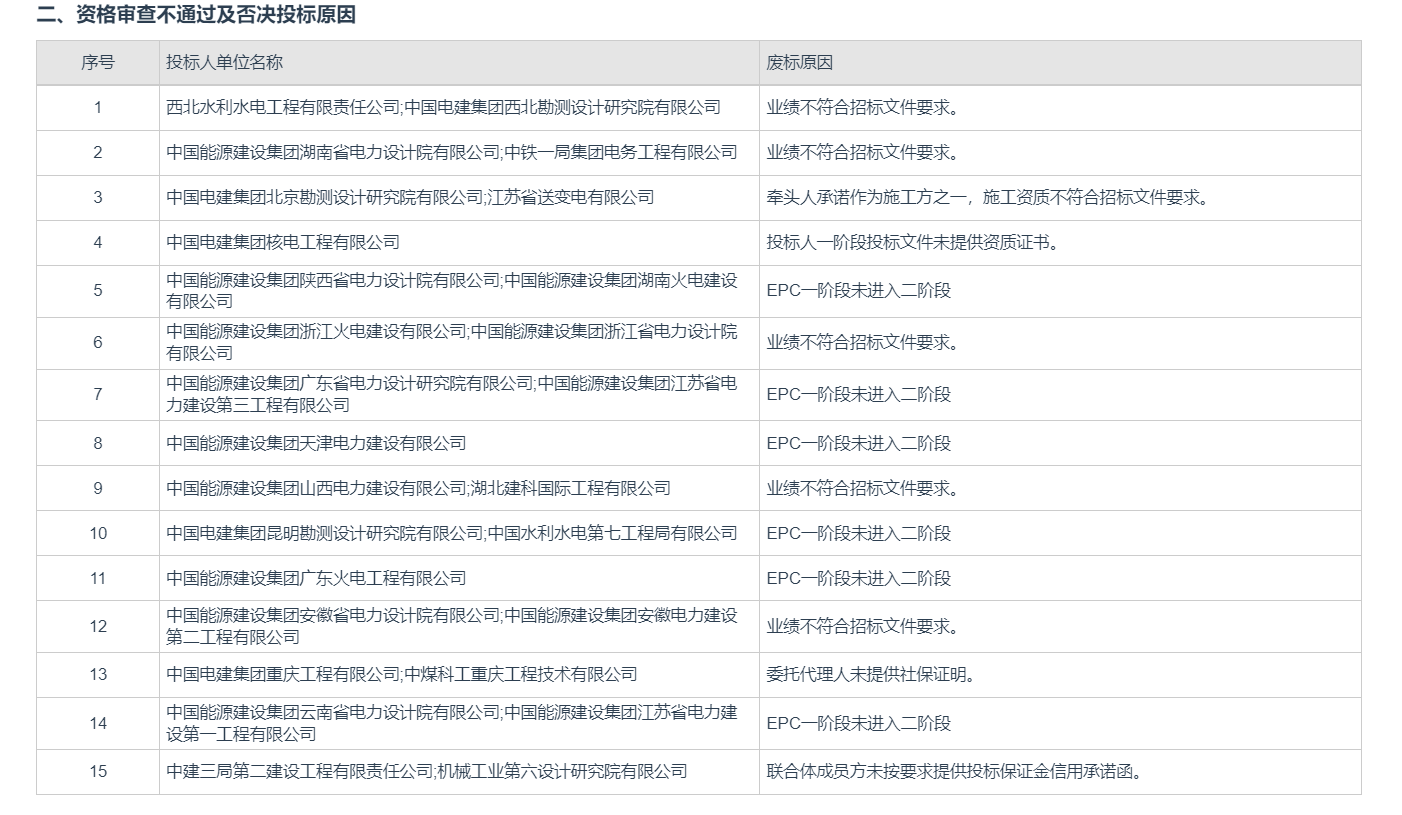Click the 投标人单位名称 column header
Viewport: 1402px width, 815px height.
(x=224, y=63)
